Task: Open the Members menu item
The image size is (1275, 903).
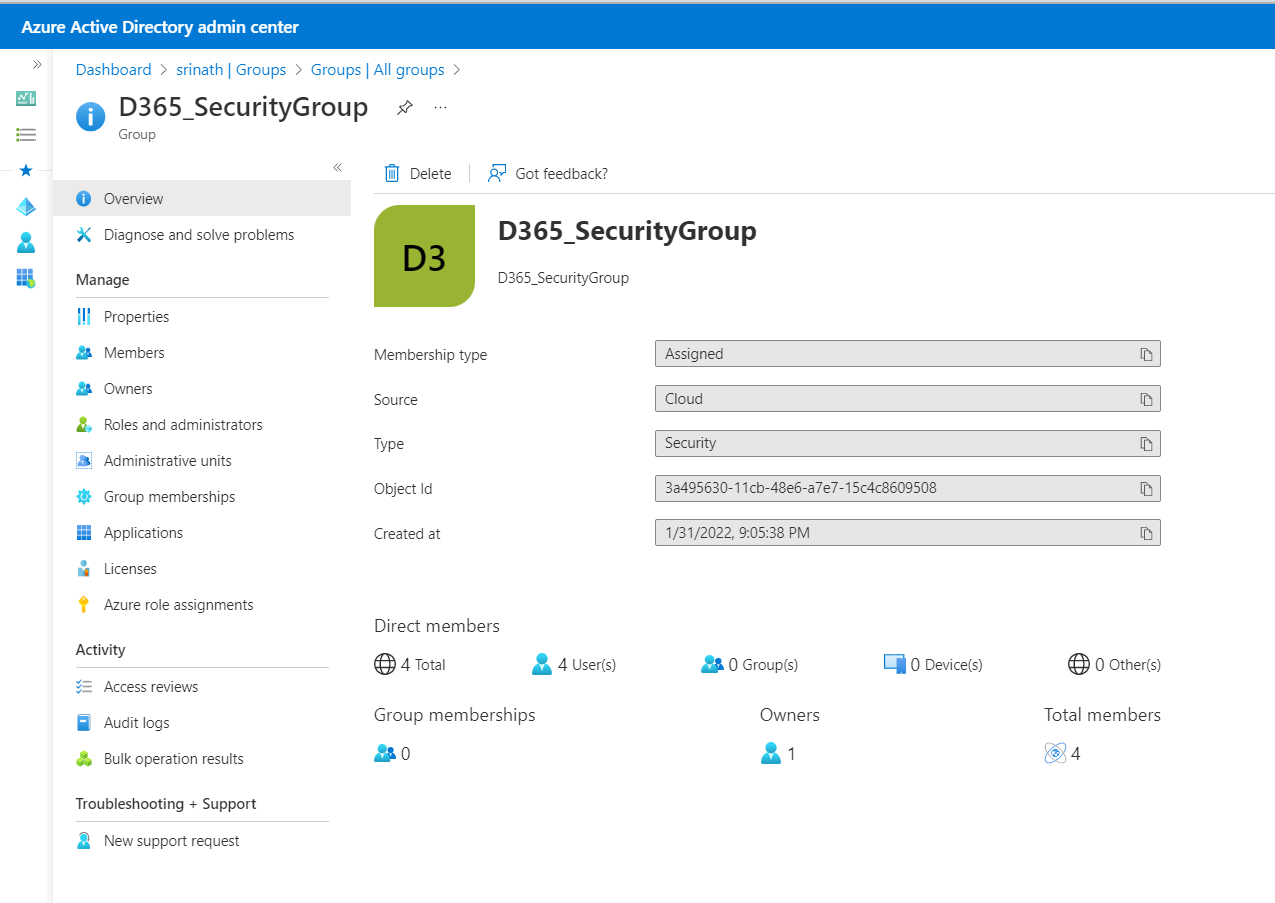Action: tap(134, 353)
